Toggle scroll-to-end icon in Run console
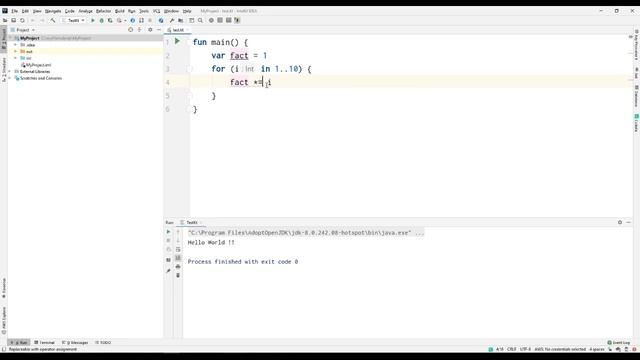Screen dimensions: 640x360 (178, 258)
